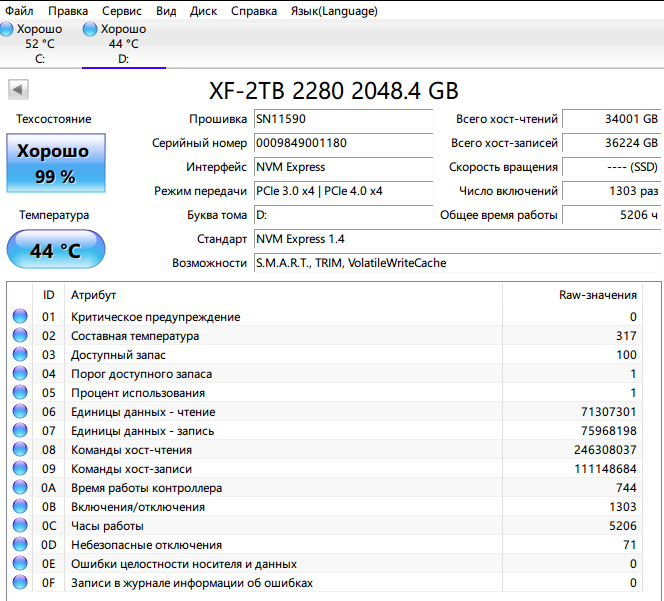The height and width of the screenshot is (601, 664).
Task: Open the Язык(Language) menu
Action: pyautogui.click(x=334, y=11)
